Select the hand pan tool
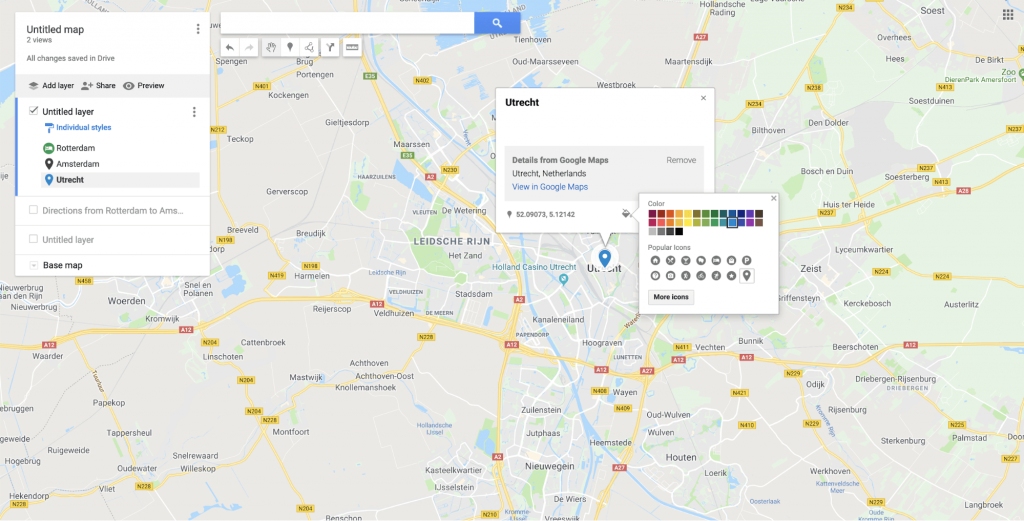The image size is (1024, 521). pyautogui.click(x=271, y=47)
